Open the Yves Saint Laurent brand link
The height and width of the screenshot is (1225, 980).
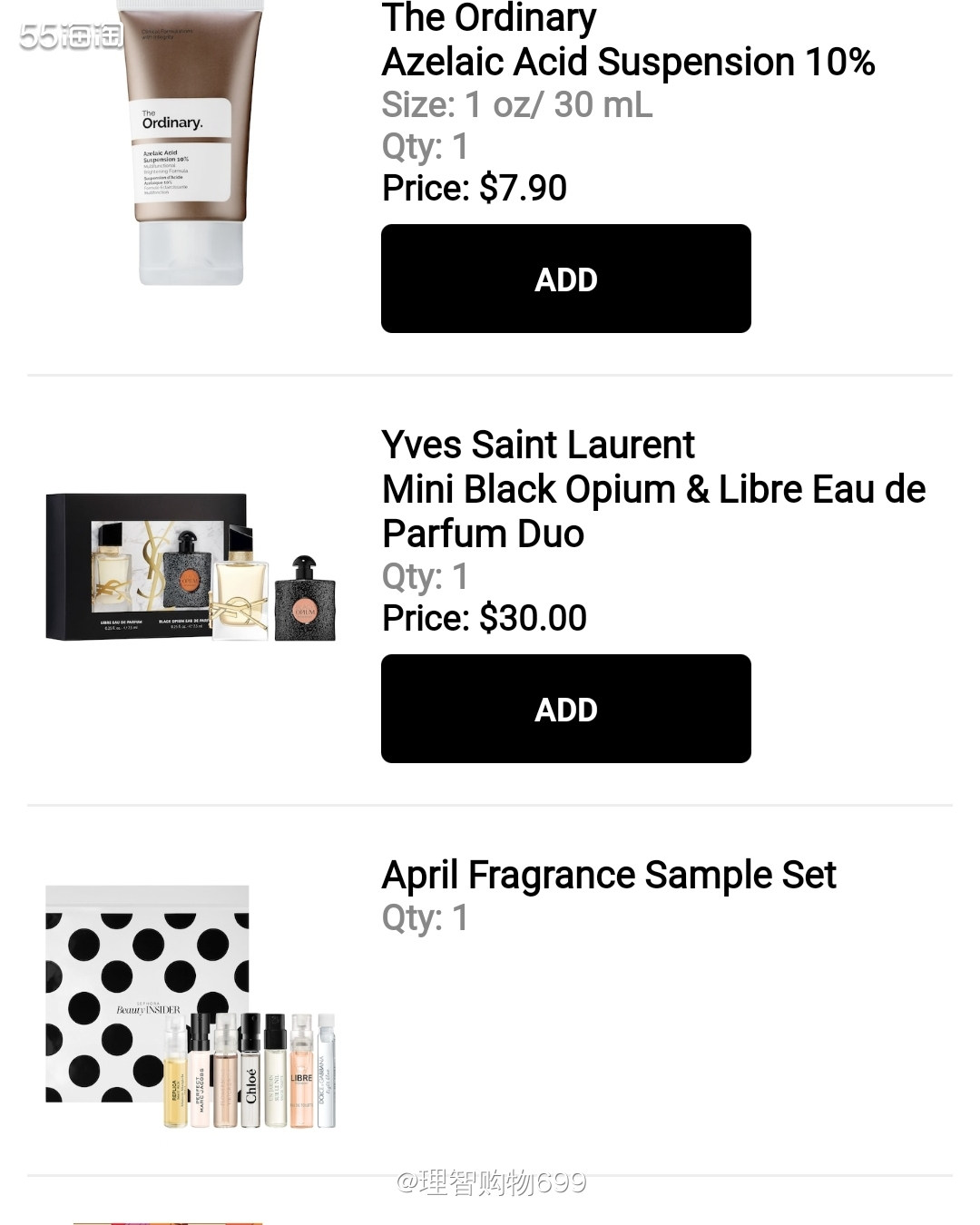[538, 445]
